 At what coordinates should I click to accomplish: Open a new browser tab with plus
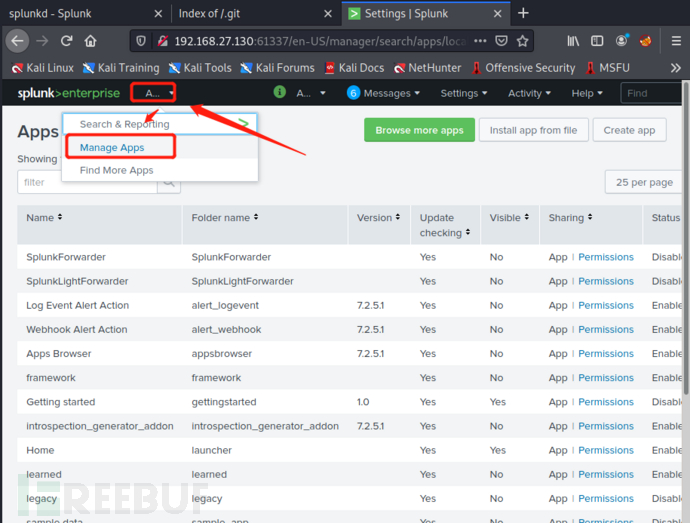click(x=523, y=13)
